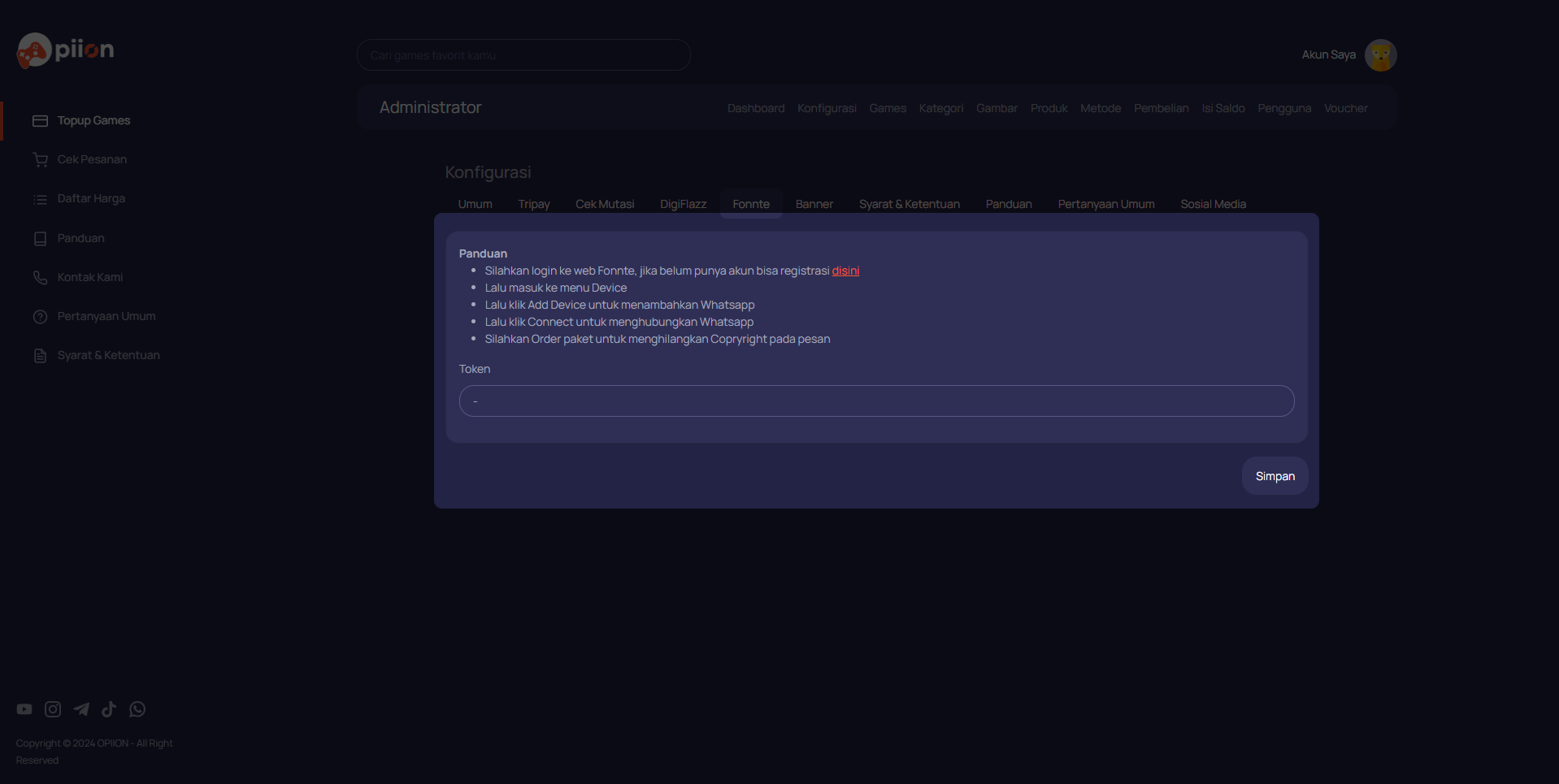The width and height of the screenshot is (1559, 784).
Task: Click the Syarat & Ketentuan document icon
Action: (x=40, y=356)
